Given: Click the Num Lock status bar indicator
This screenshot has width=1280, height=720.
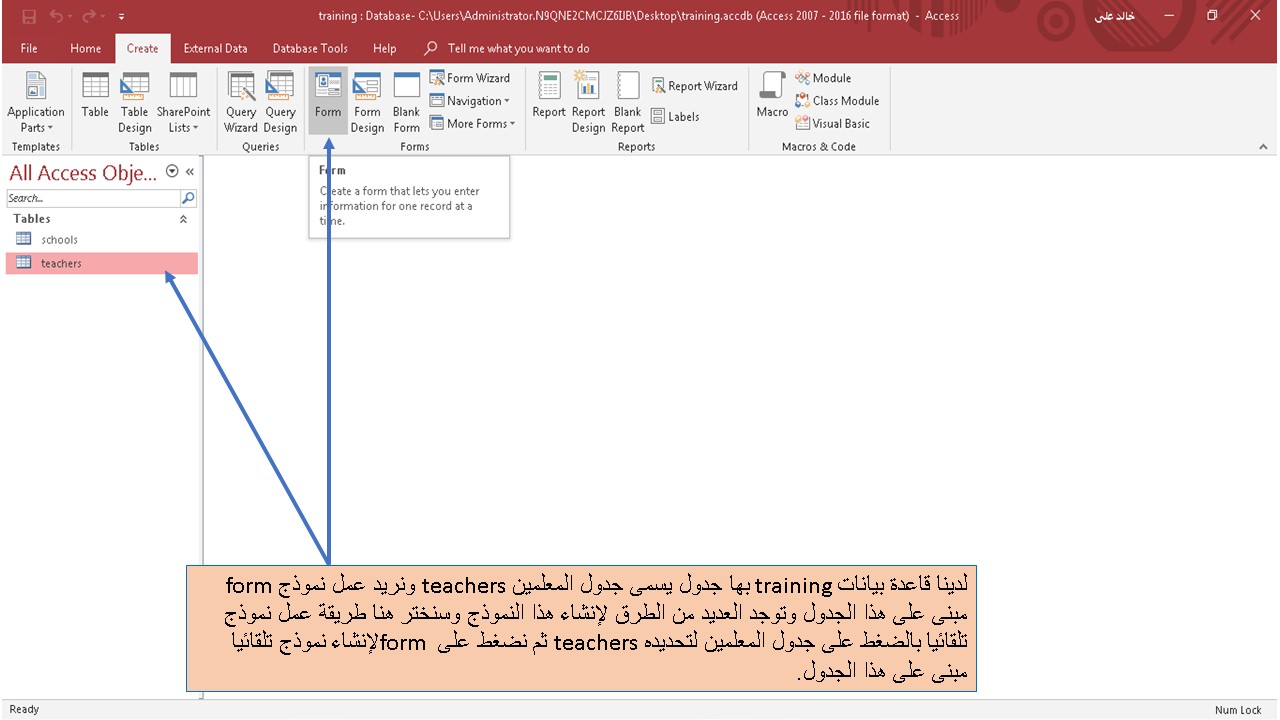Looking at the screenshot, I should [x=1238, y=710].
